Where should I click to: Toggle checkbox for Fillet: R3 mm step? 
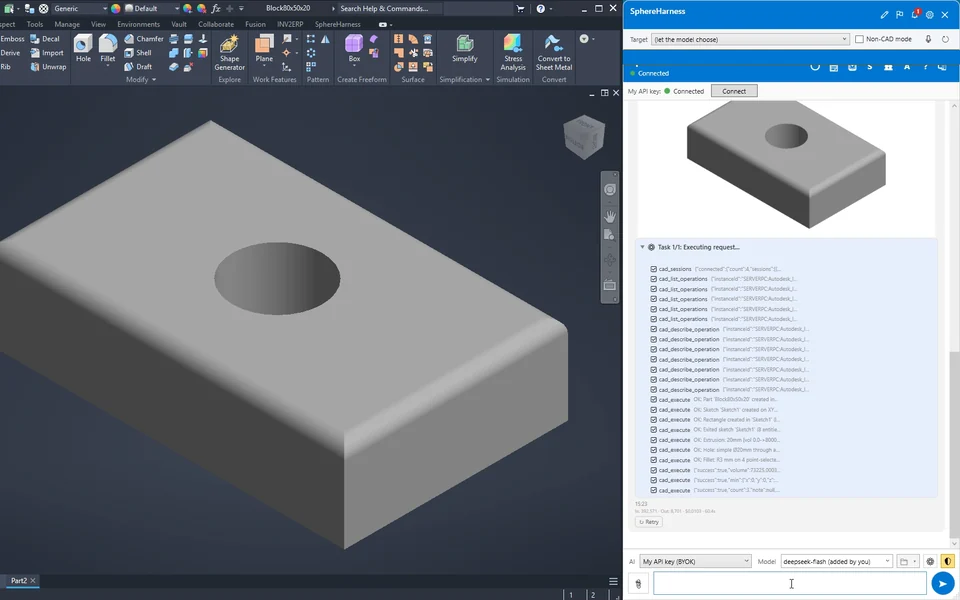pos(653,460)
